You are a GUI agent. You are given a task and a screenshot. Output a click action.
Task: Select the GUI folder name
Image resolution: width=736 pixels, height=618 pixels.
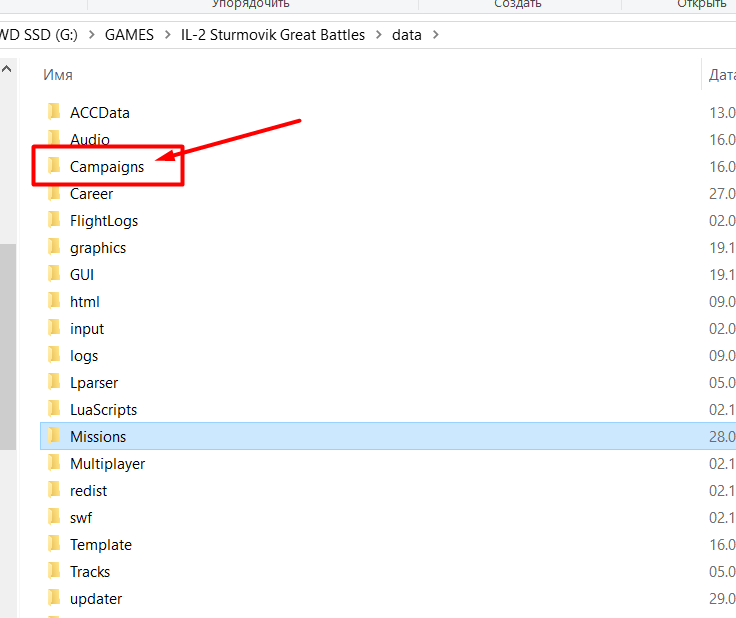[82, 275]
